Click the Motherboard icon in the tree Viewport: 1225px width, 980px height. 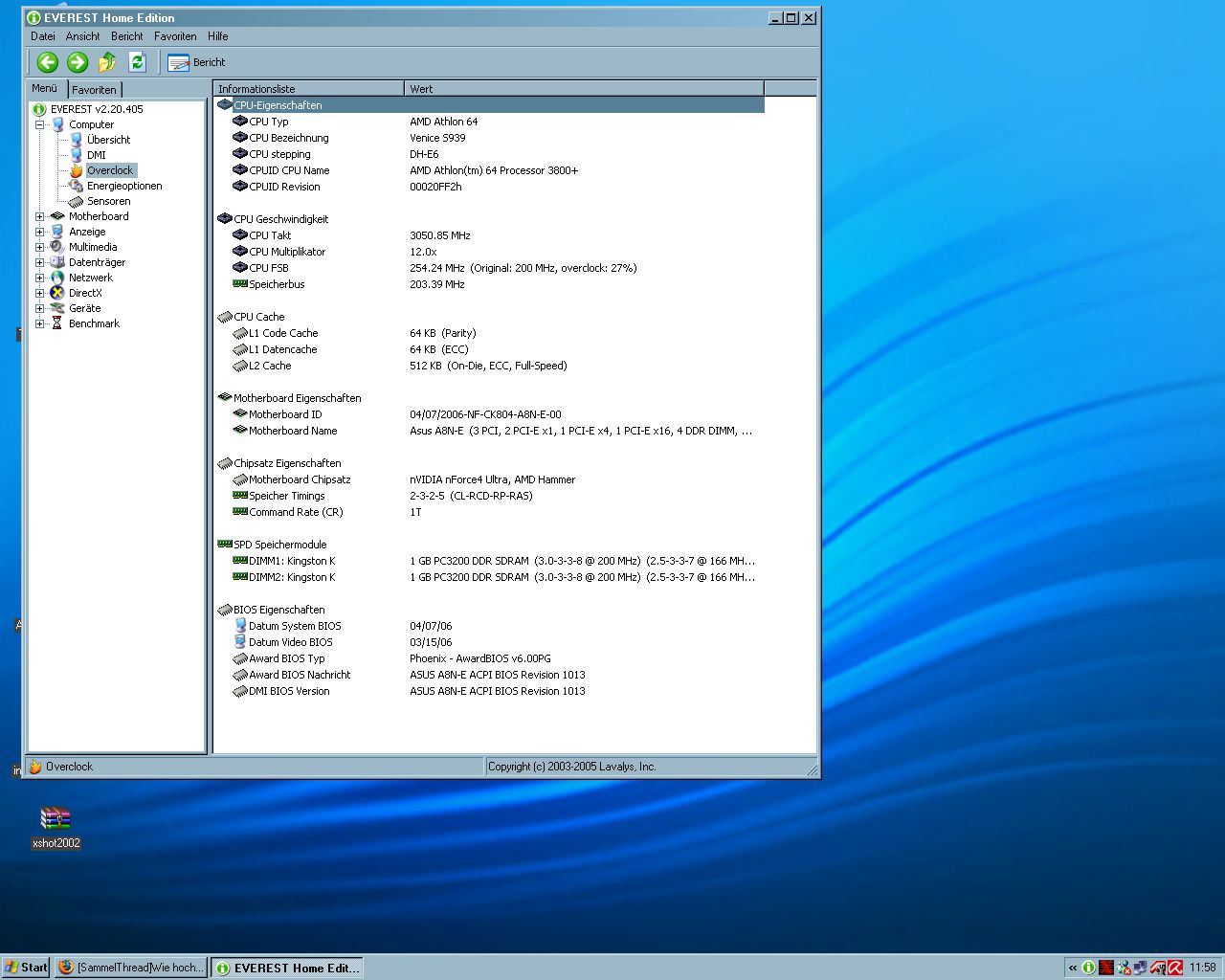[57, 216]
